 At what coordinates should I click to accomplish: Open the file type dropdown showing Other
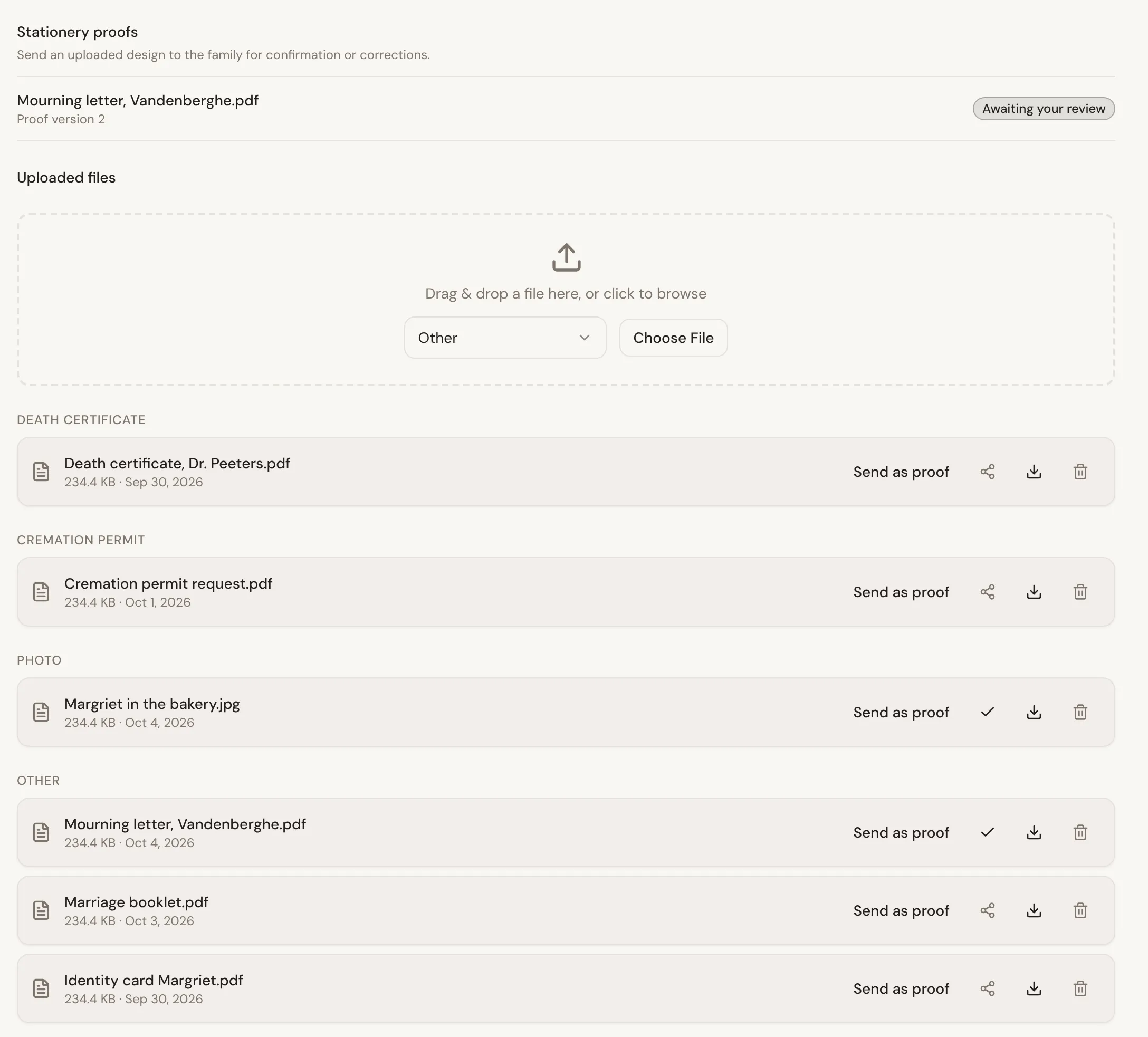[504, 338]
